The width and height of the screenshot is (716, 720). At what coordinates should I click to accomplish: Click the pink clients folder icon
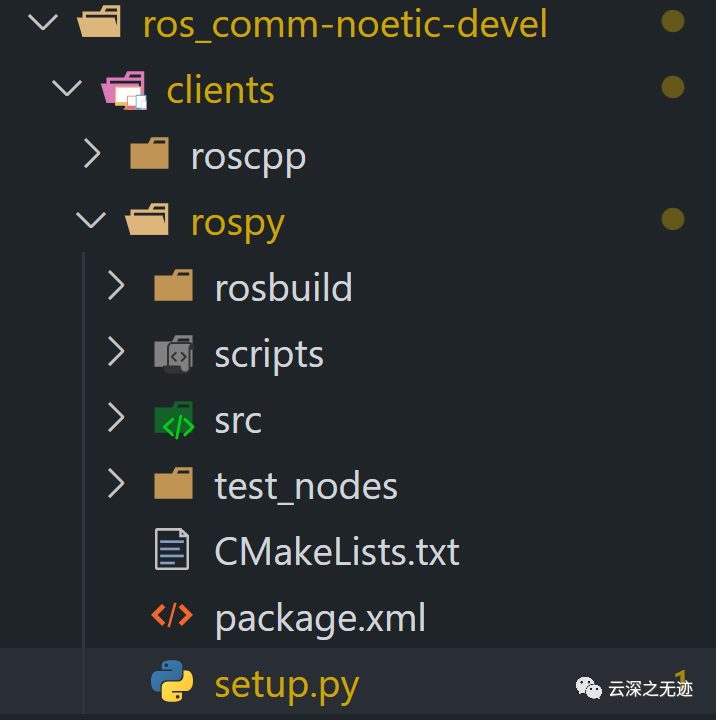tap(124, 90)
